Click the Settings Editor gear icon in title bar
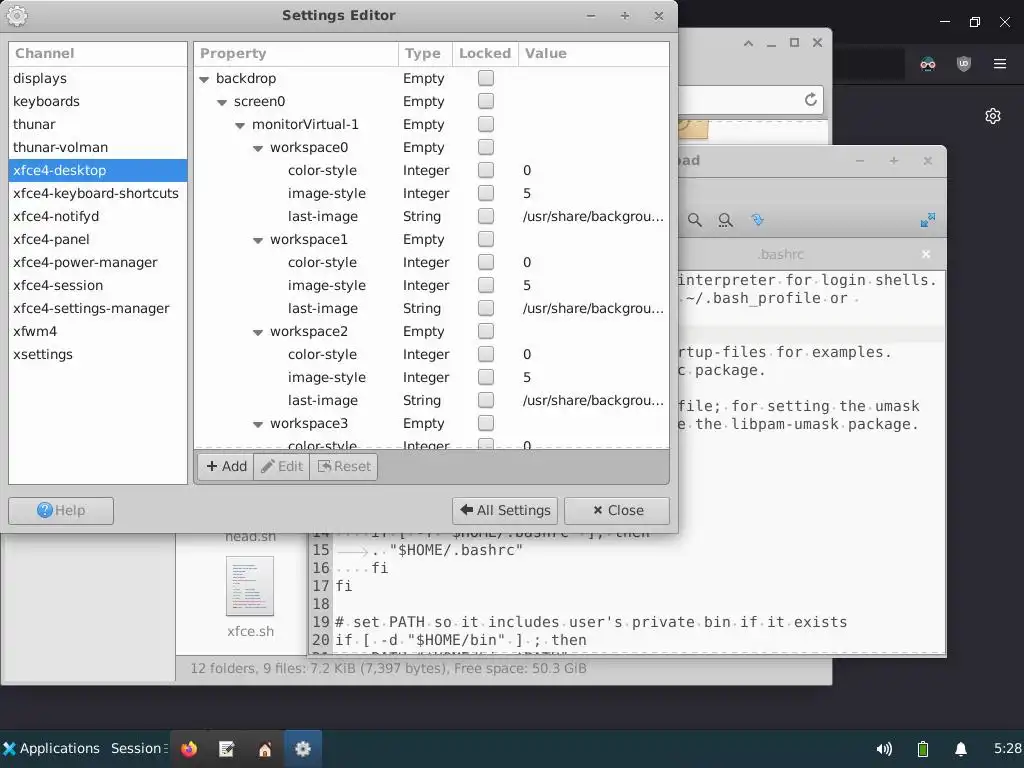The width and height of the screenshot is (1024, 768). point(17,16)
